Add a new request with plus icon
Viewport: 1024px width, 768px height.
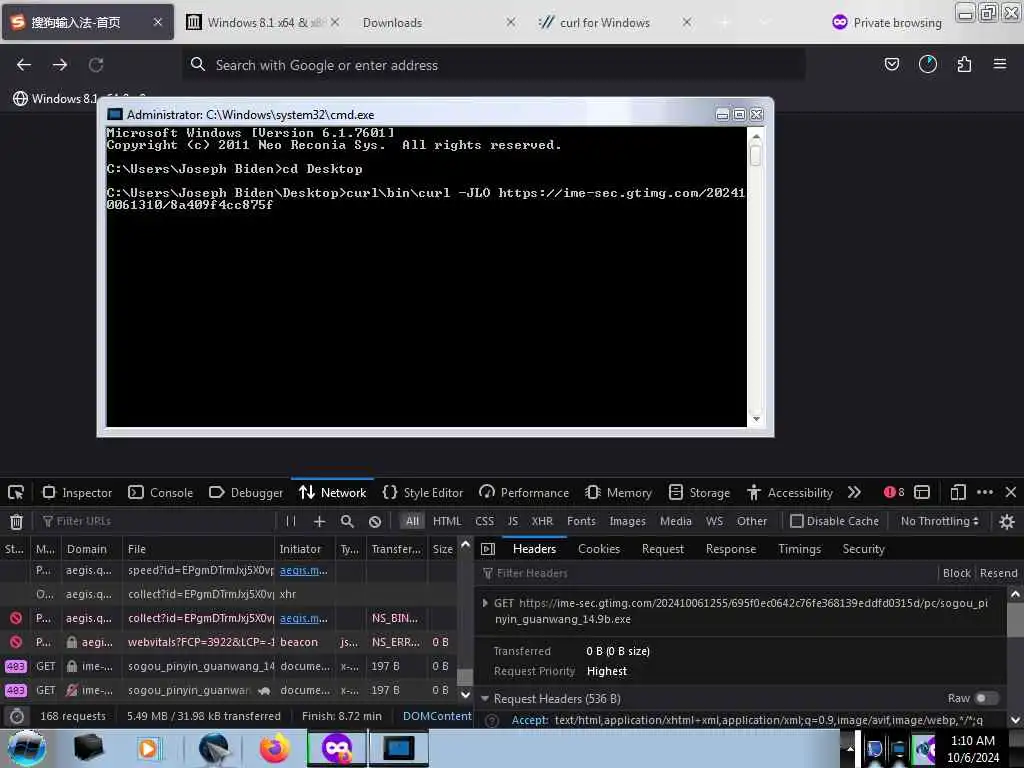(x=319, y=521)
